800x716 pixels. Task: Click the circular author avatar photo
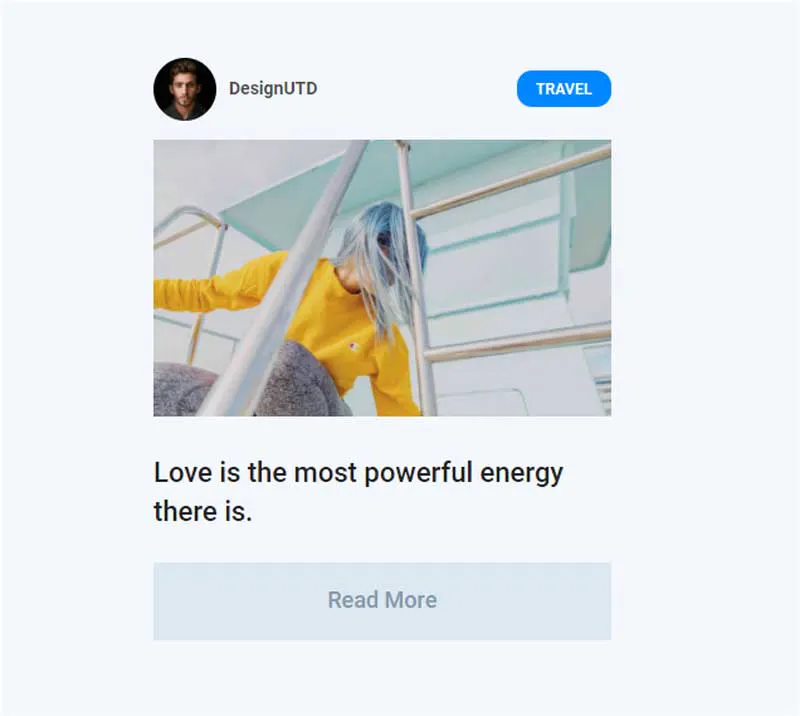click(x=185, y=89)
